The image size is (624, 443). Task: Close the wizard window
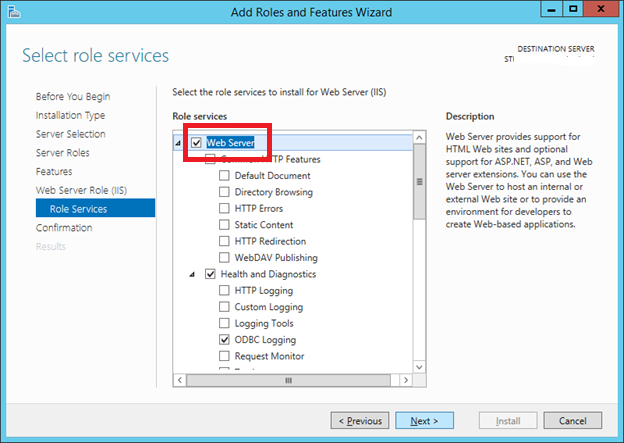coord(601,9)
